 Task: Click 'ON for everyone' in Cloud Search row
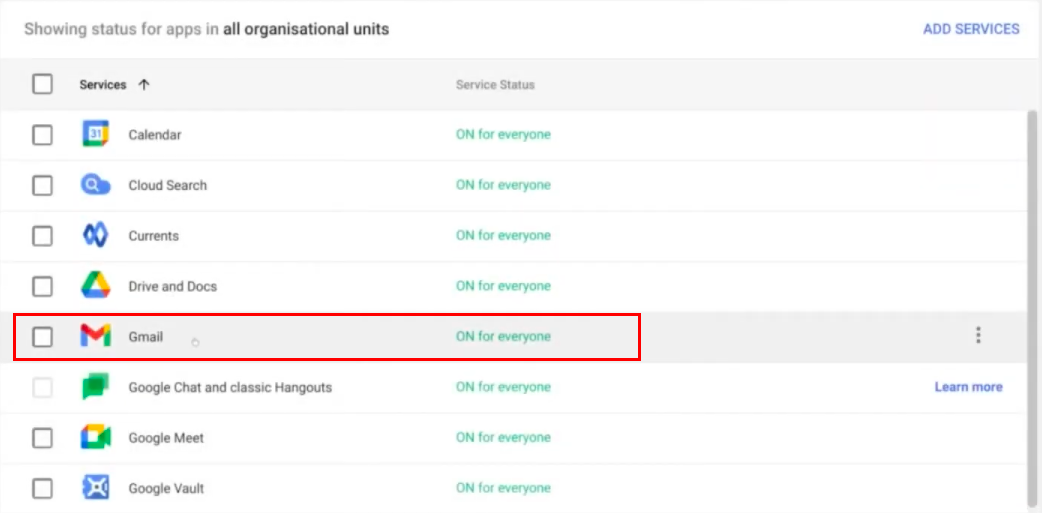pyautogui.click(x=503, y=185)
